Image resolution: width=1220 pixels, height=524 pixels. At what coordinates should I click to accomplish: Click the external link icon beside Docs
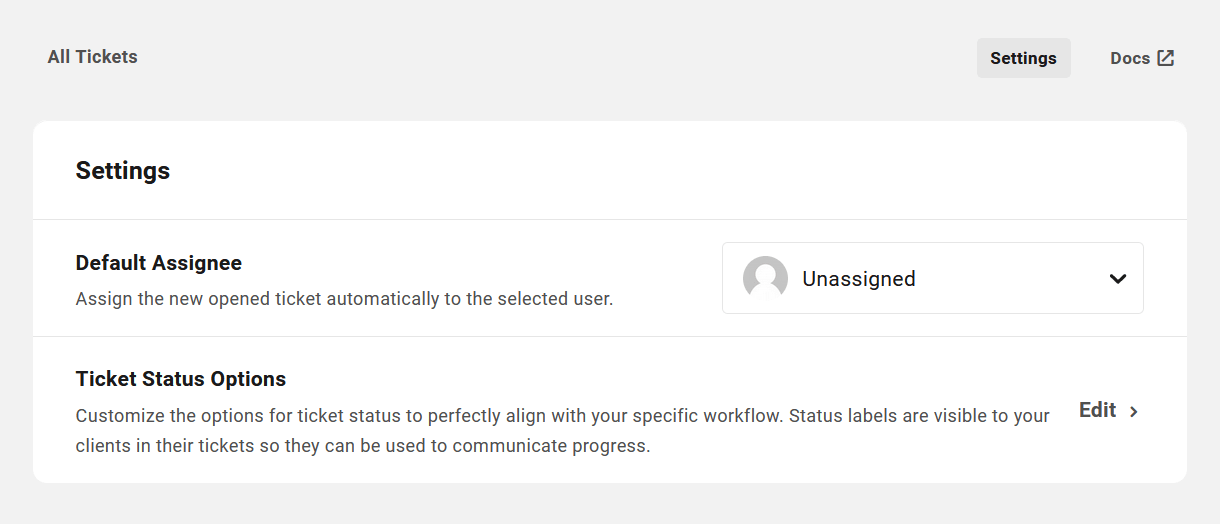tap(1166, 58)
